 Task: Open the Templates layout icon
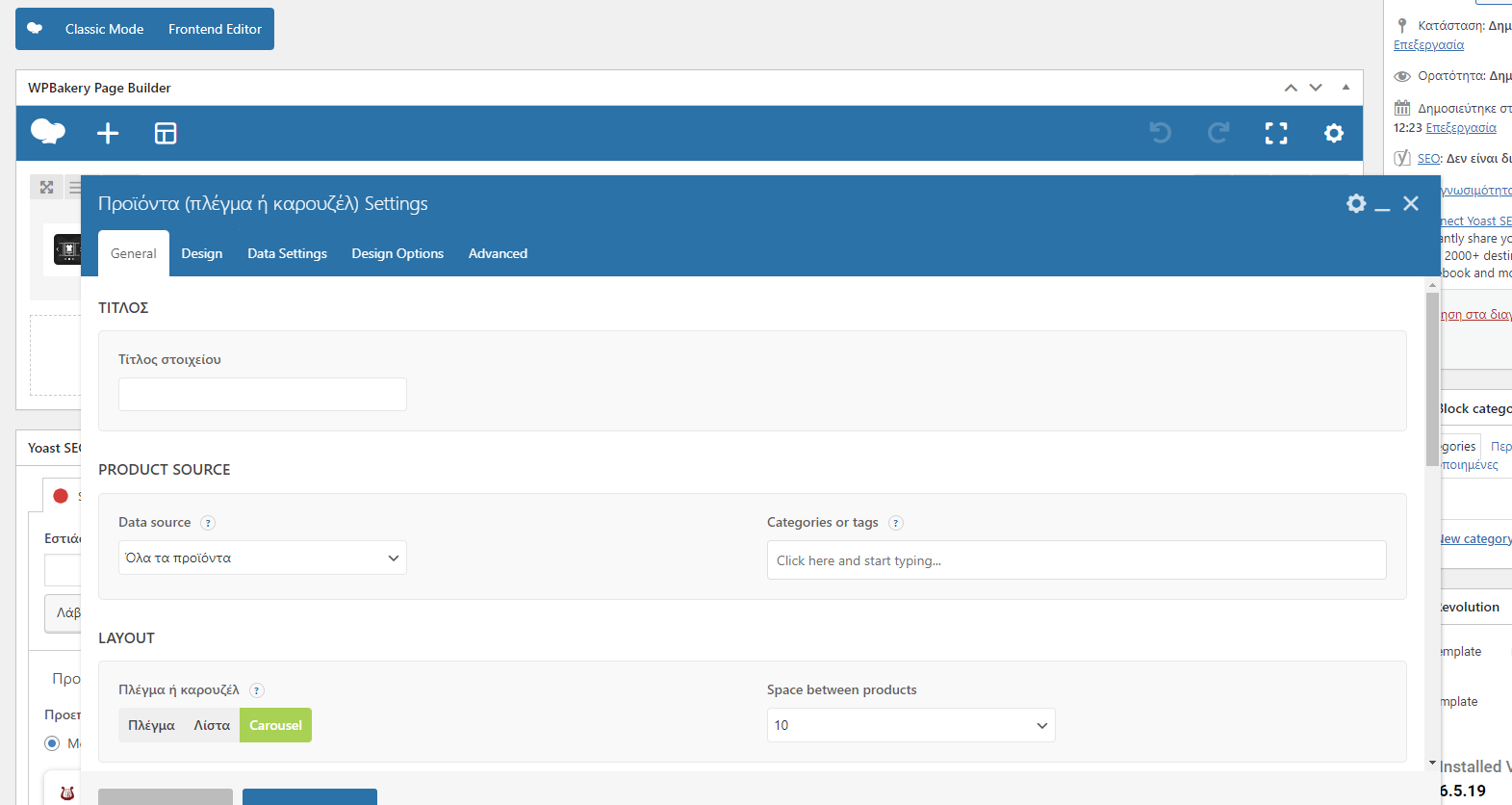(166, 133)
